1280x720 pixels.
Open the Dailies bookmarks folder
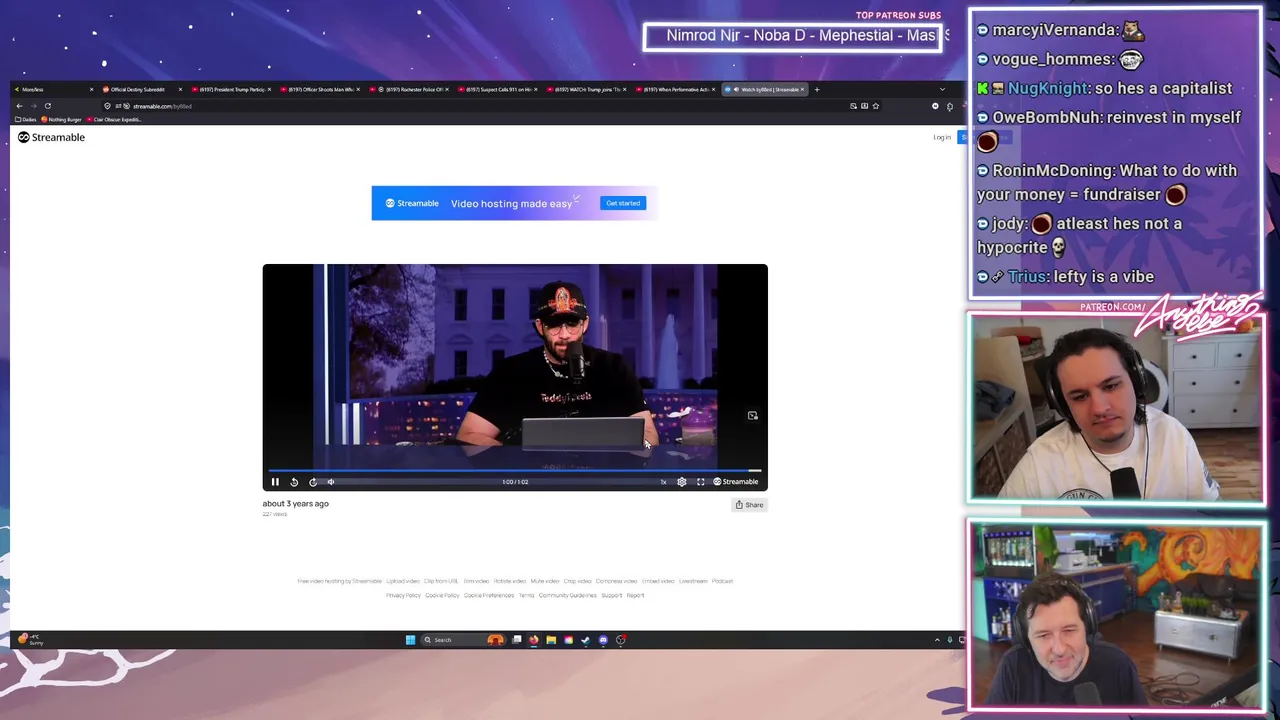[26, 120]
